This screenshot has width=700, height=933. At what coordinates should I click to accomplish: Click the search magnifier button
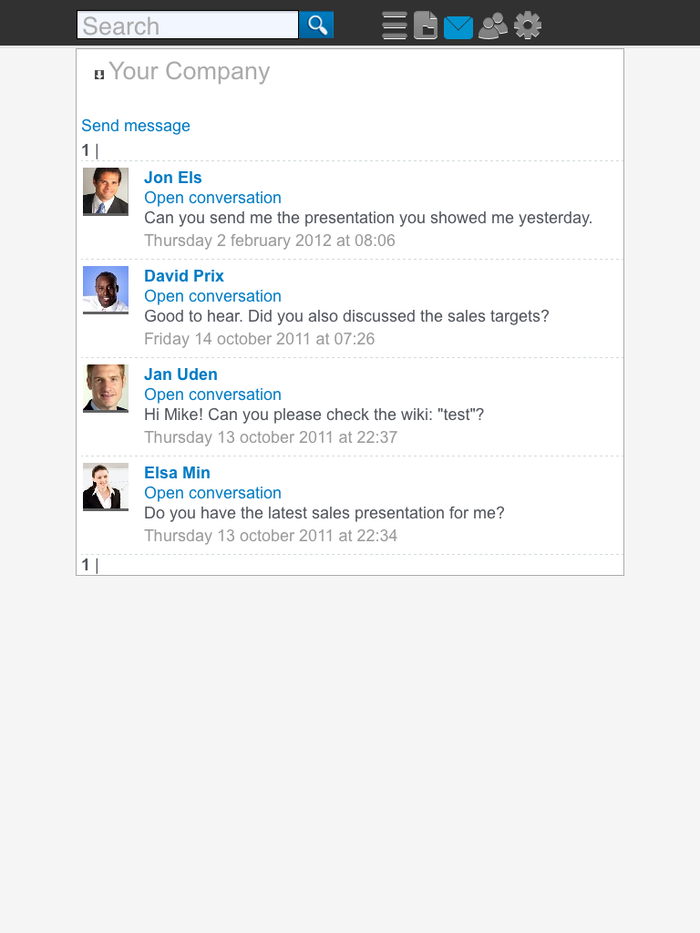point(317,25)
